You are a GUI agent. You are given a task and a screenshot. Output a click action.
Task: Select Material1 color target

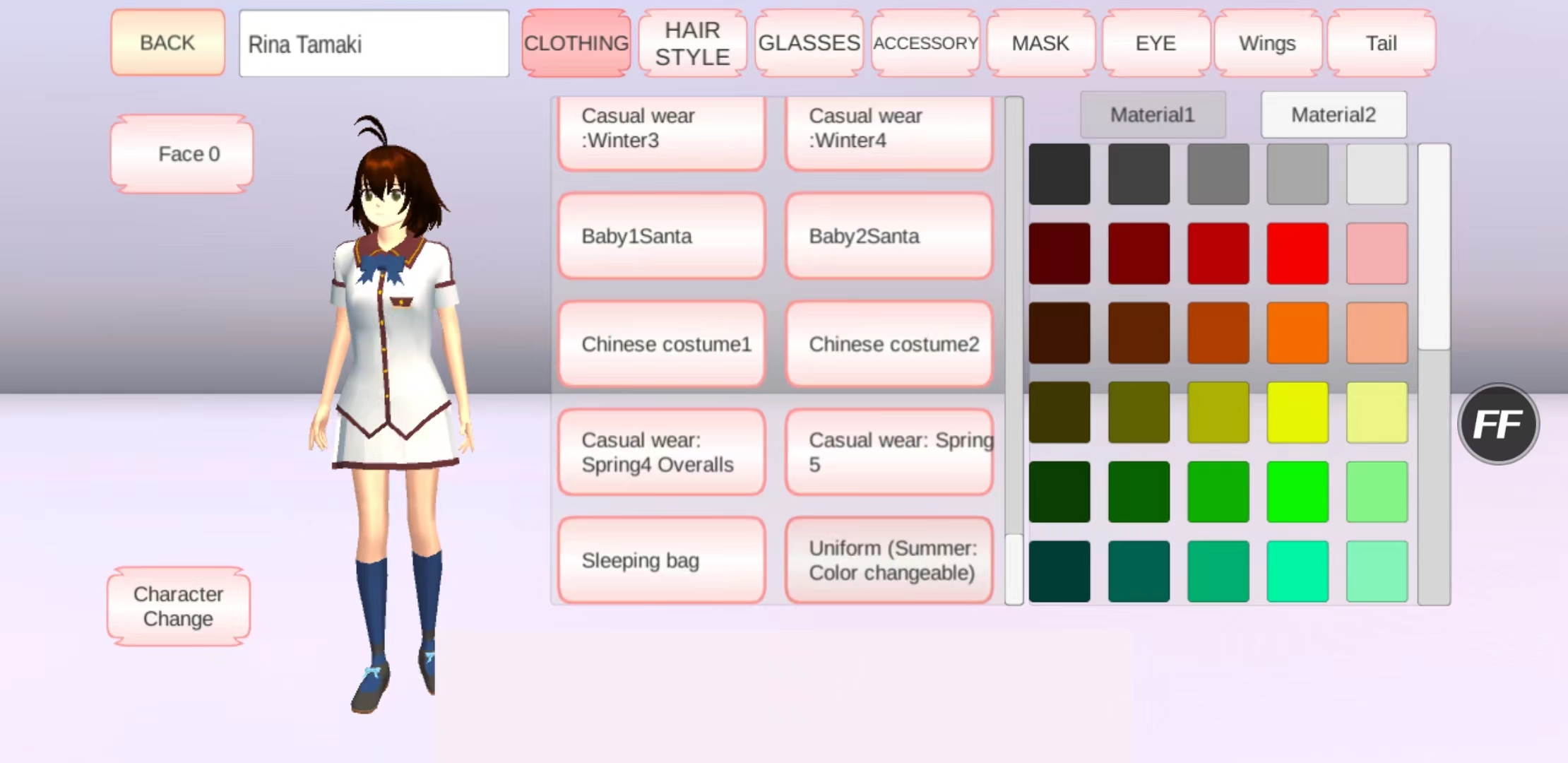[x=1152, y=114]
